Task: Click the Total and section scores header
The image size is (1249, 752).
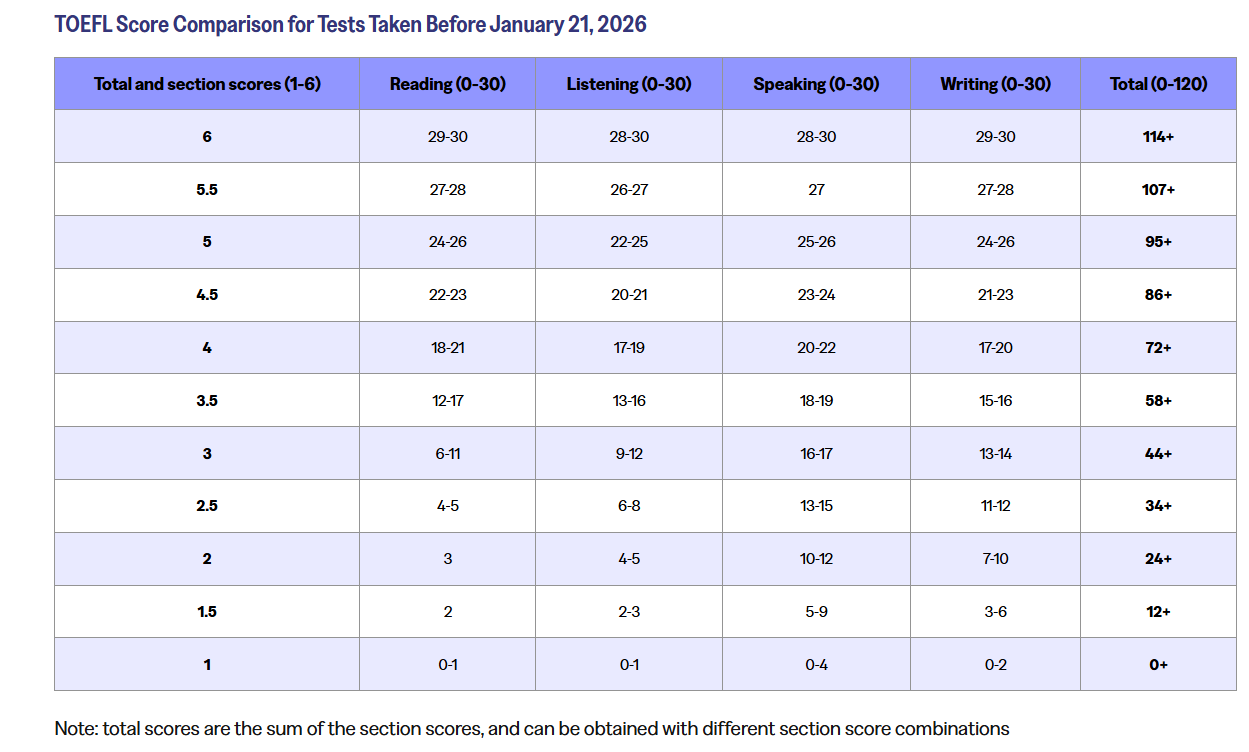Action: (207, 84)
